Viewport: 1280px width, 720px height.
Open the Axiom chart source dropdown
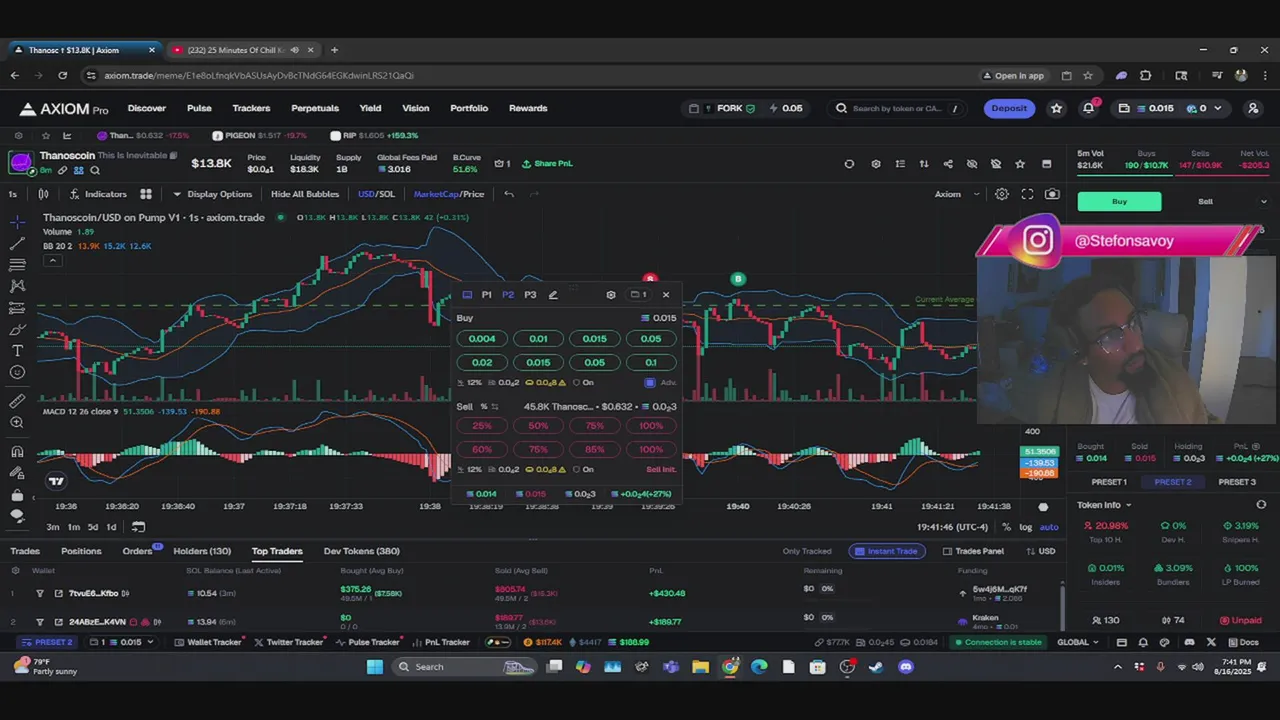[x=957, y=194]
